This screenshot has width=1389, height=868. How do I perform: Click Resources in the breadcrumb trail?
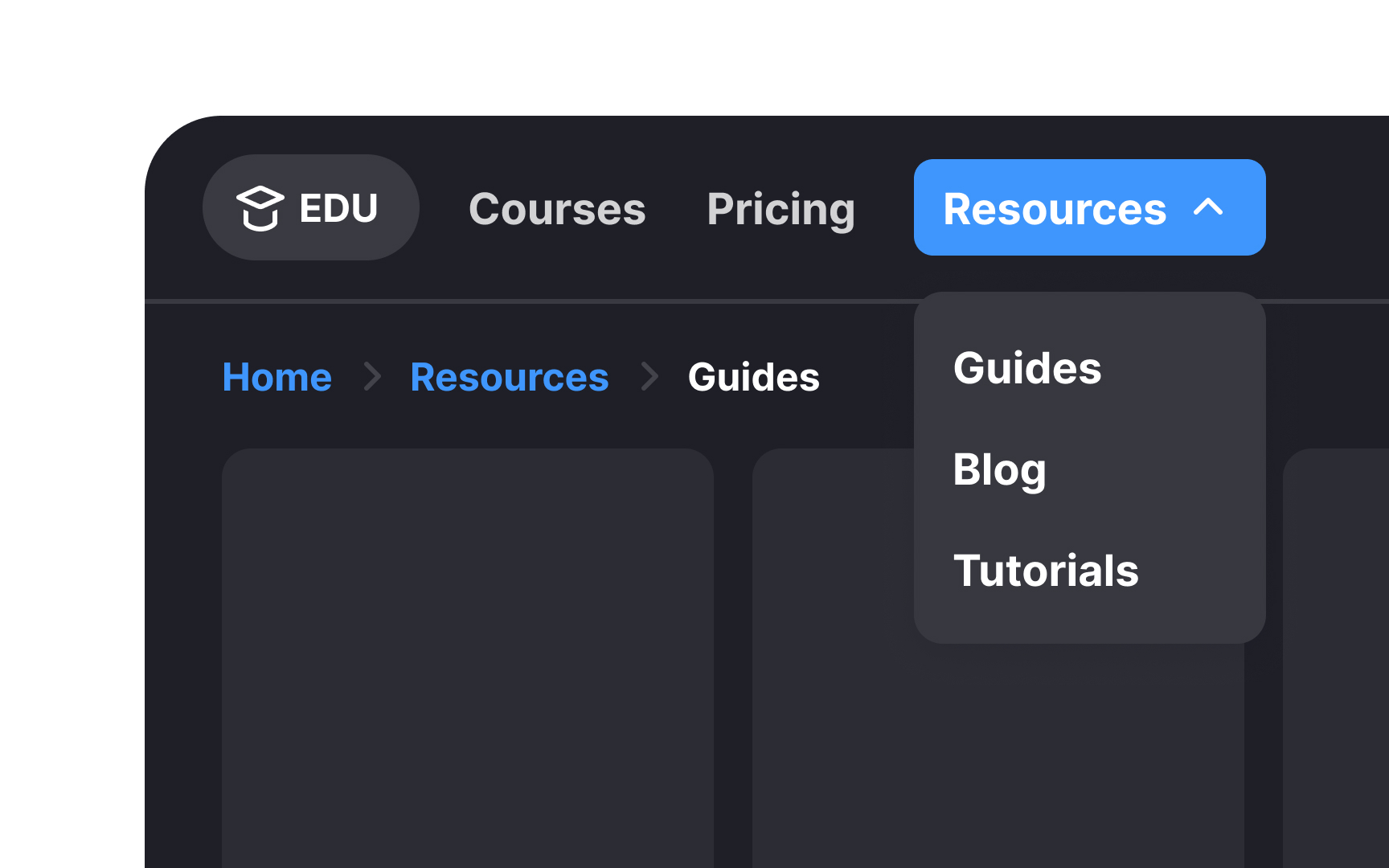coord(509,376)
